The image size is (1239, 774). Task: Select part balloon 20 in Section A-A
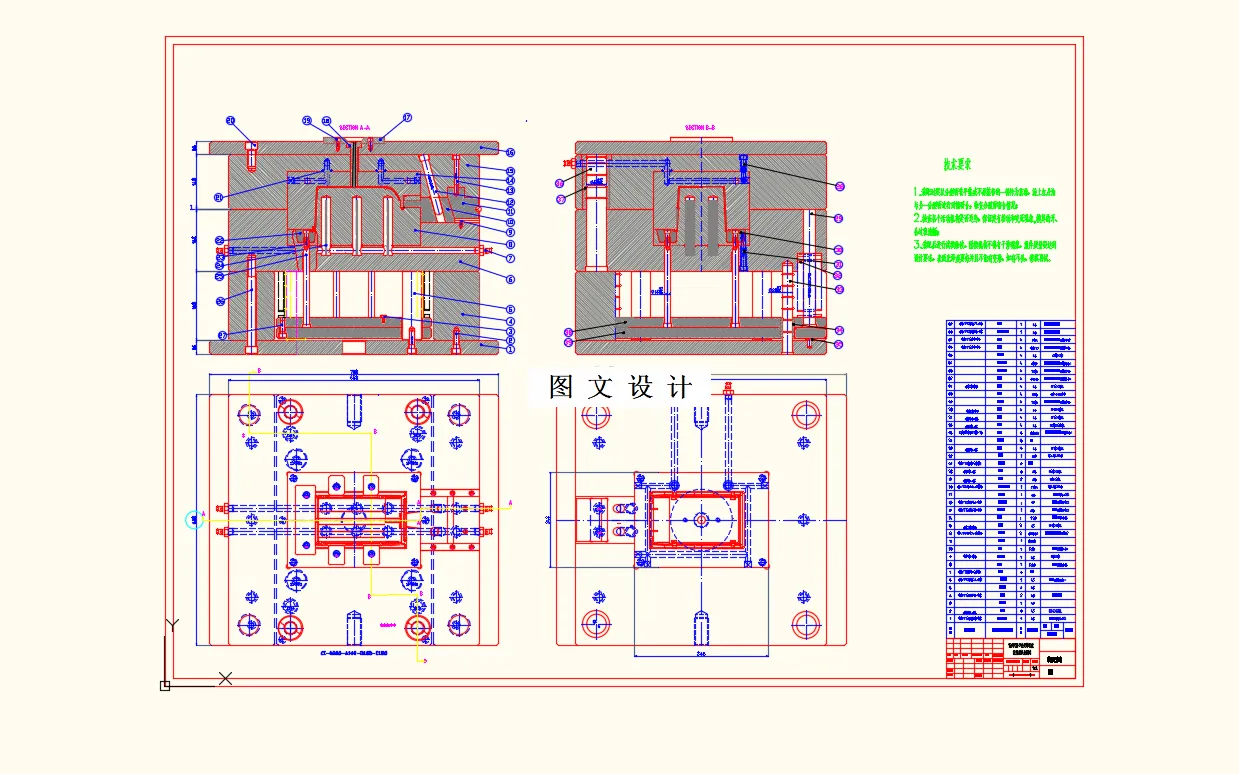point(230,121)
